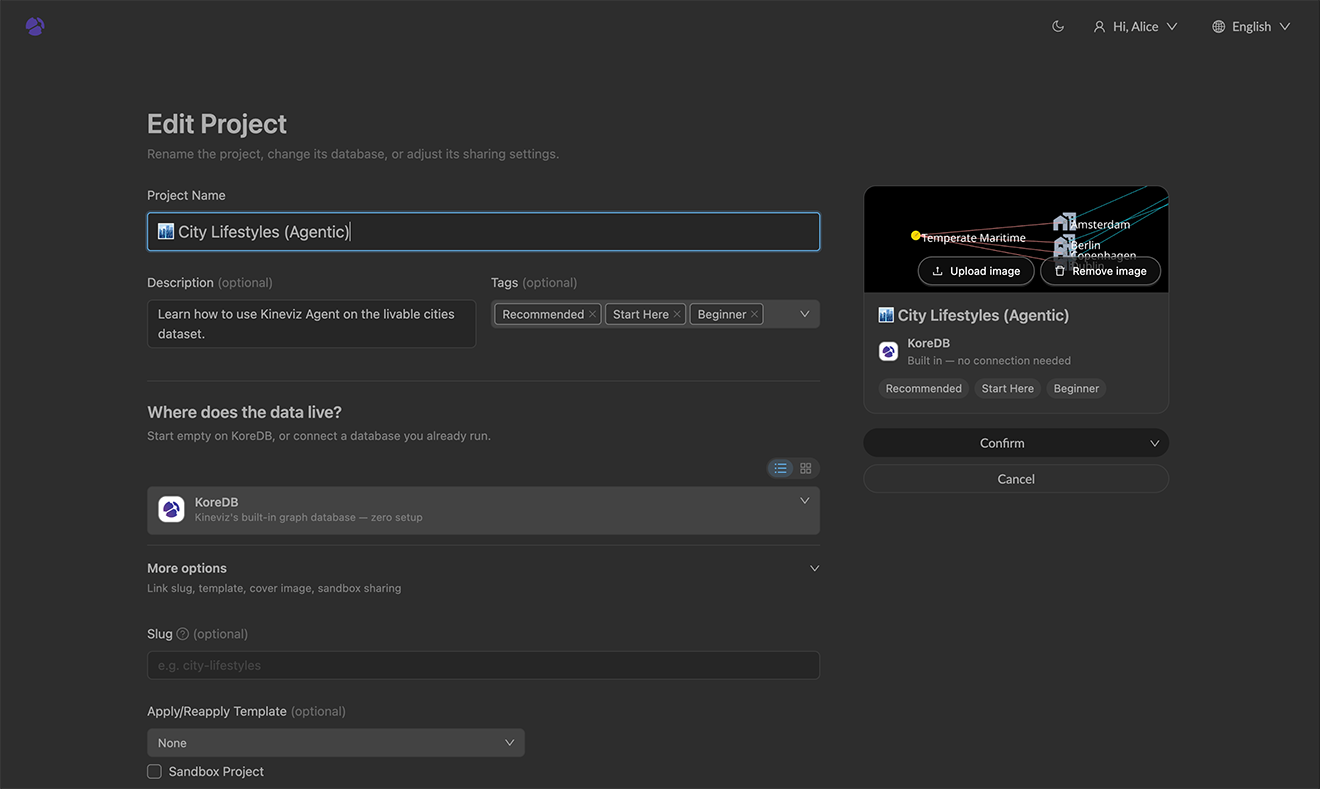This screenshot has height=789, width=1320.
Task: Click the Remove image button
Action: tap(1100, 271)
